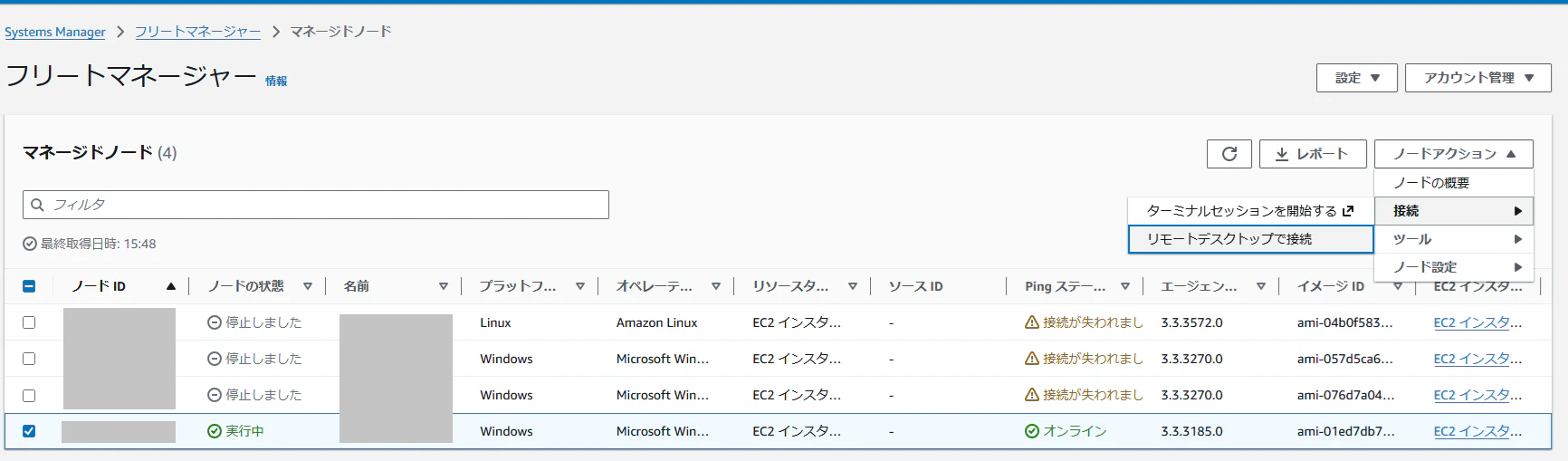Click the レポート download button
The width and height of the screenshot is (1568, 461).
point(1313,154)
